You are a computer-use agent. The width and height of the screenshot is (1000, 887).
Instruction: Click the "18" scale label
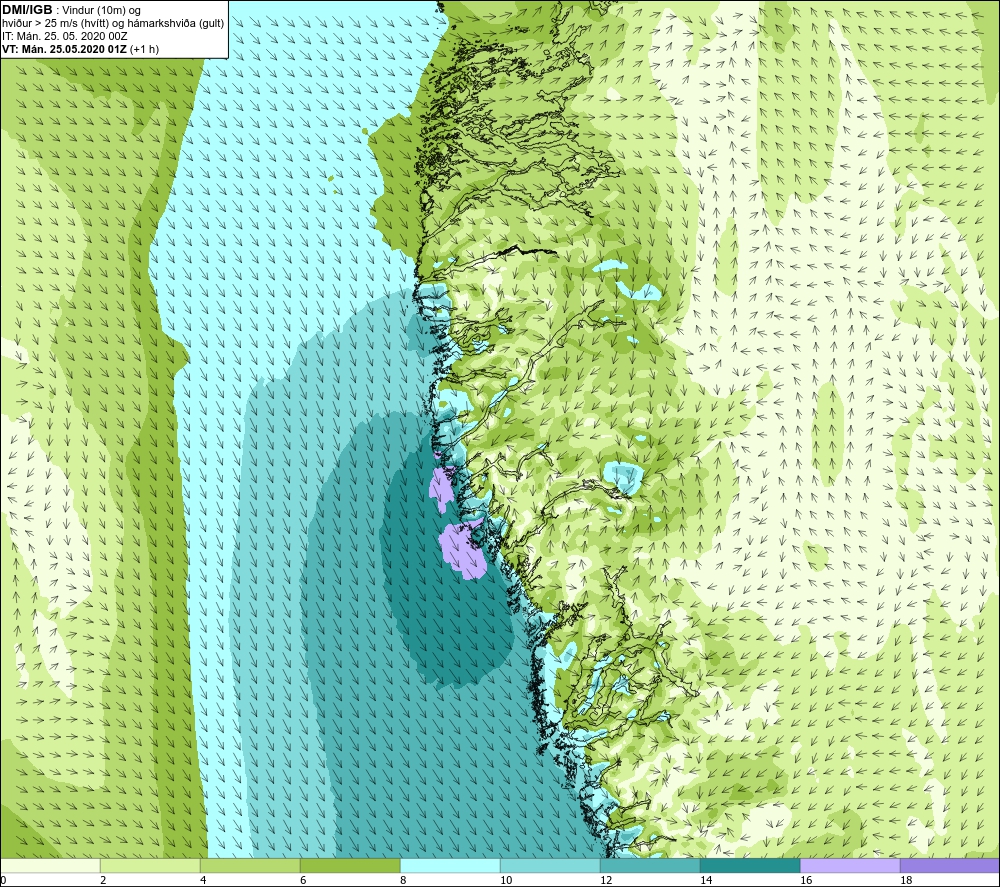[906, 880]
